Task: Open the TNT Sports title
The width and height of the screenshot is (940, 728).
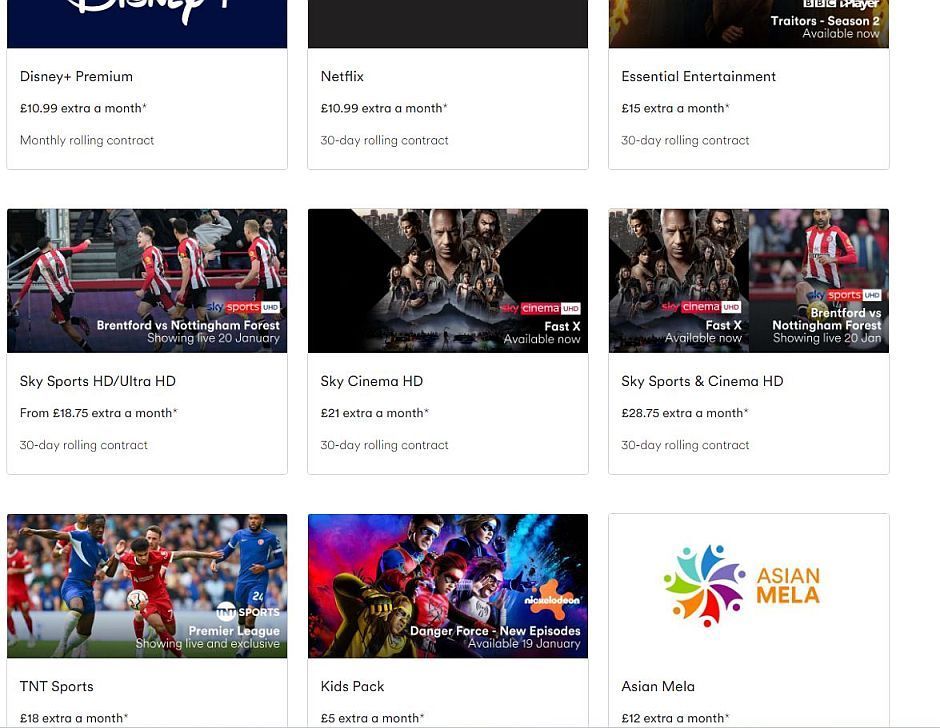Action: [x=56, y=687]
